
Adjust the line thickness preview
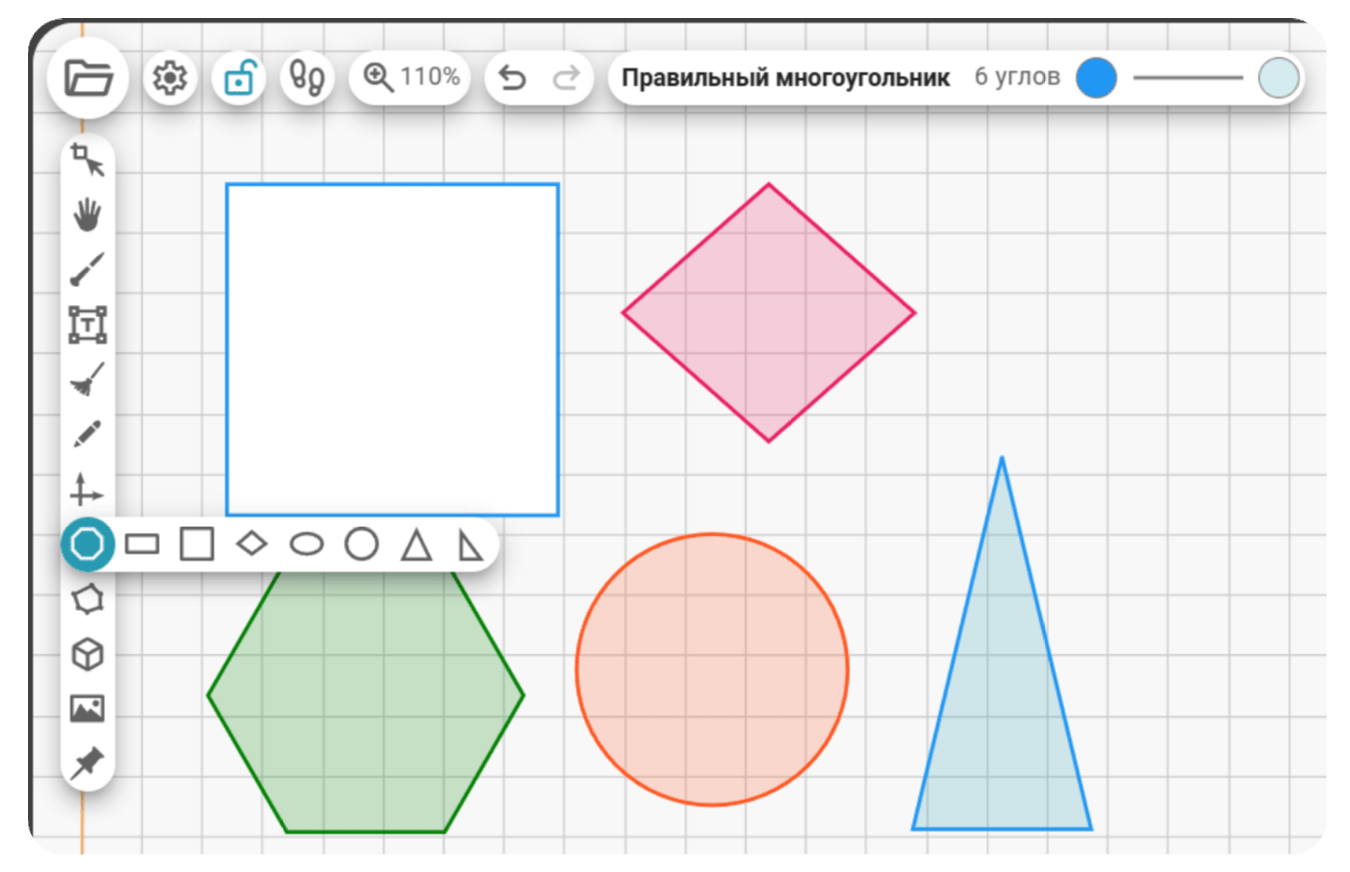point(1188,78)
